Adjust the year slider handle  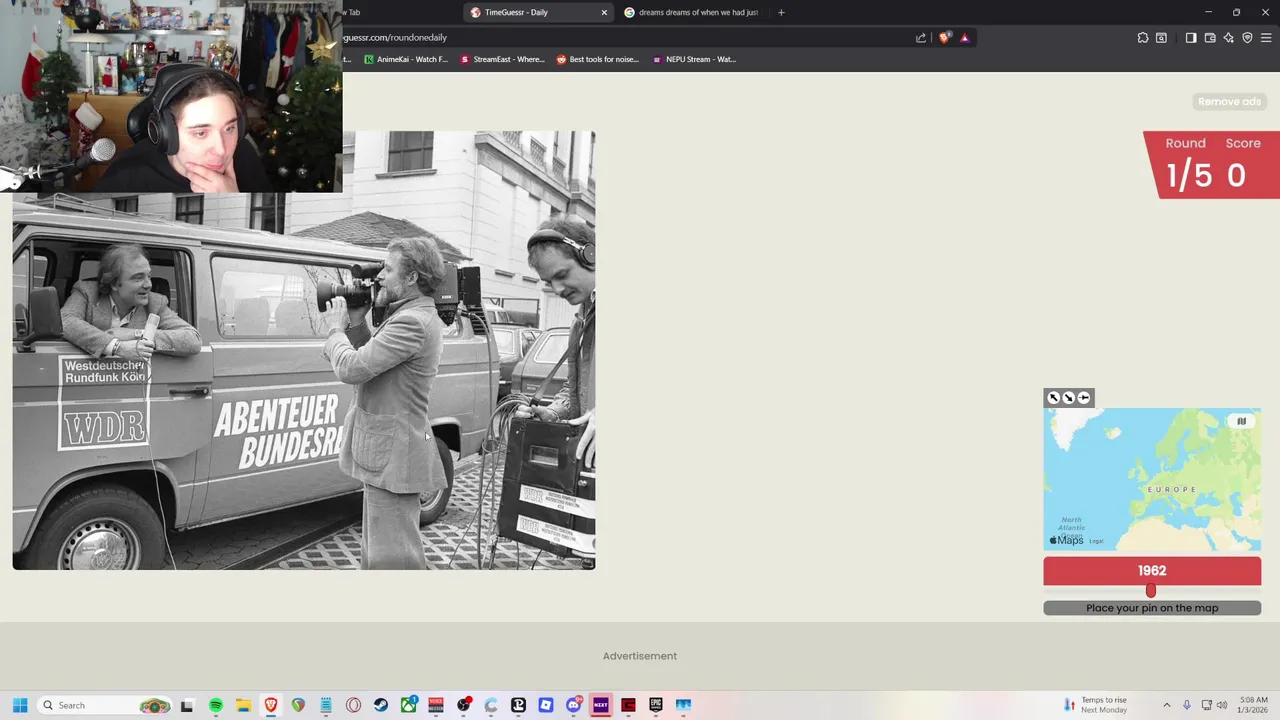[x=1151, y=591]
